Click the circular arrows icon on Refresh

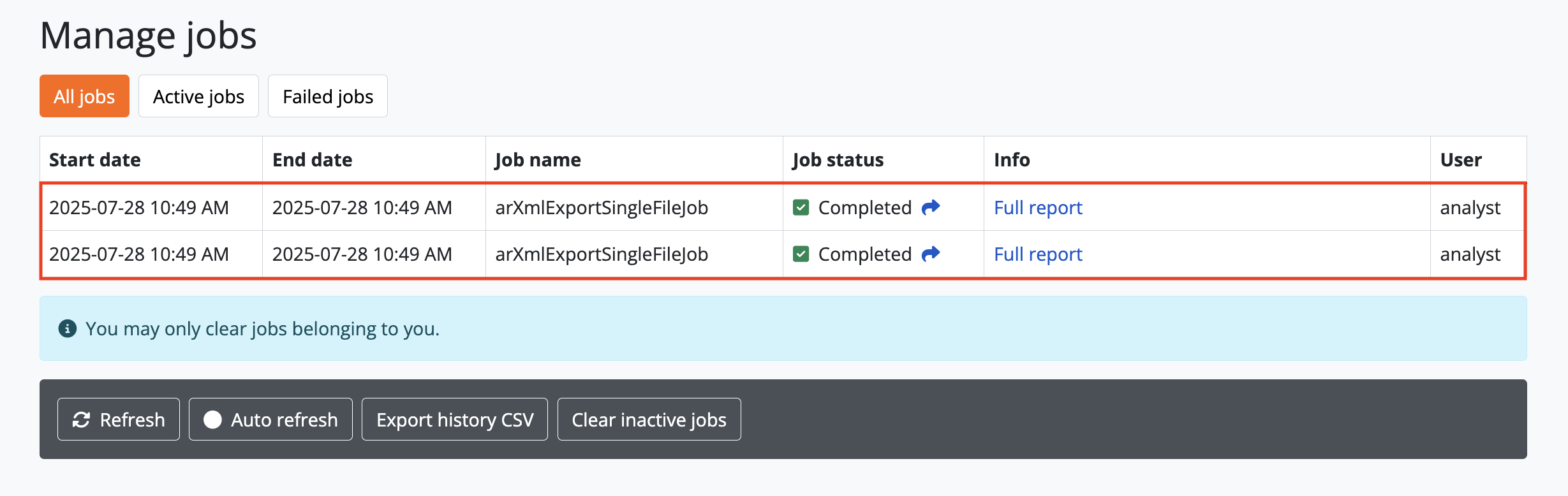[81, 419]
